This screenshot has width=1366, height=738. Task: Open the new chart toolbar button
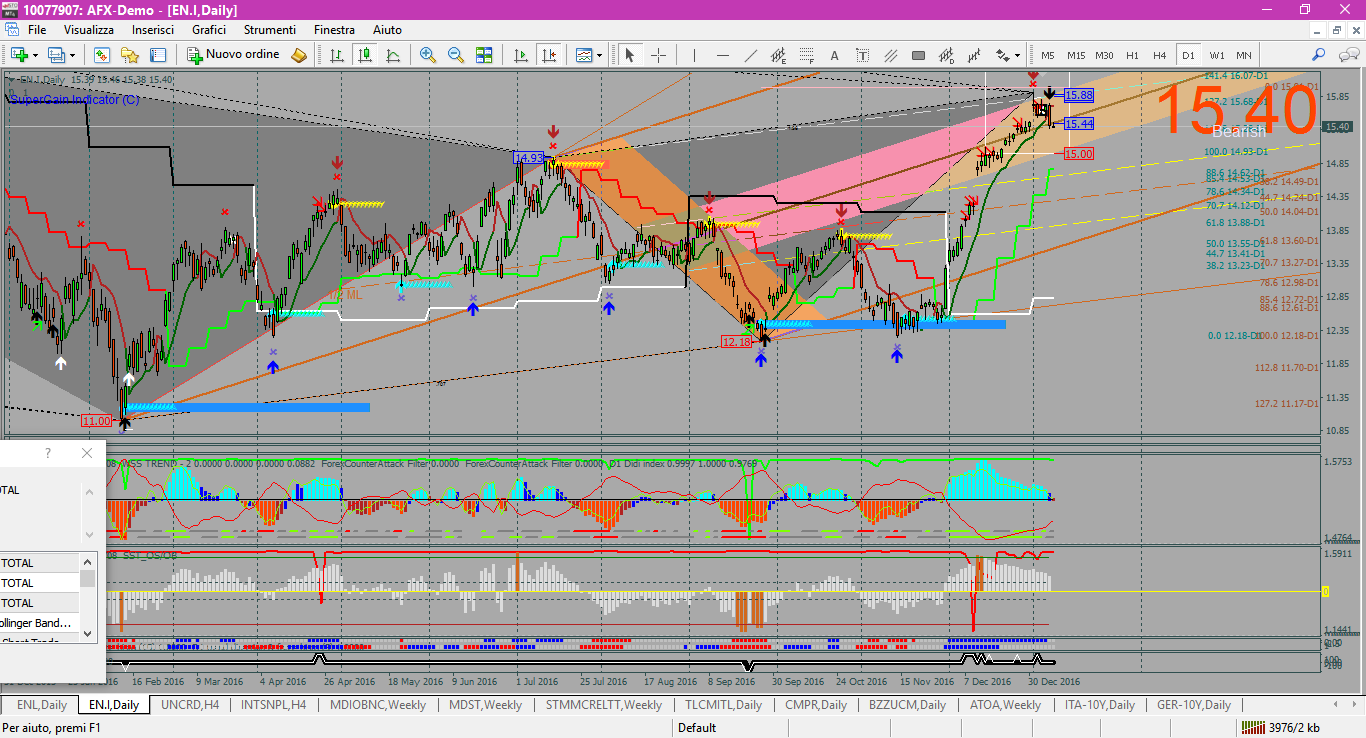19,55
